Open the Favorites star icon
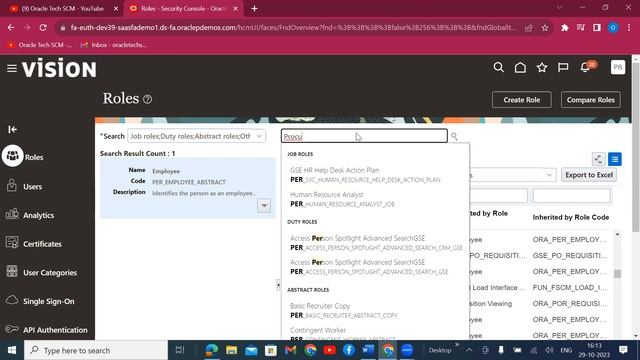Image resolution: width=640 pixels, height=360 pixels. point(542,67)
